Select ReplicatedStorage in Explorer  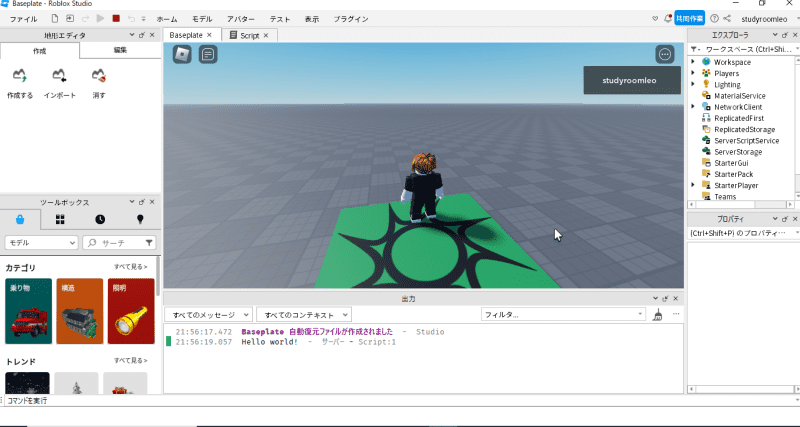pos(744,130)
